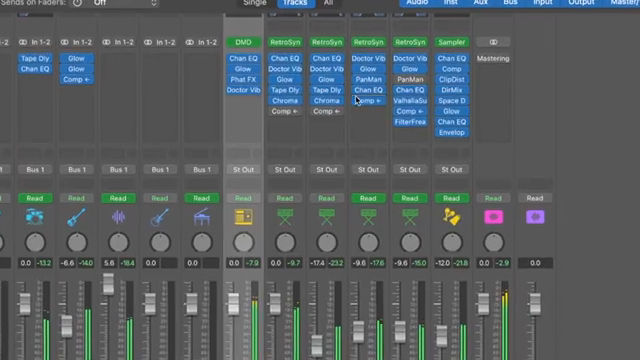
Task: Toggle the Output channel filter button
Action: pos(581,3)
